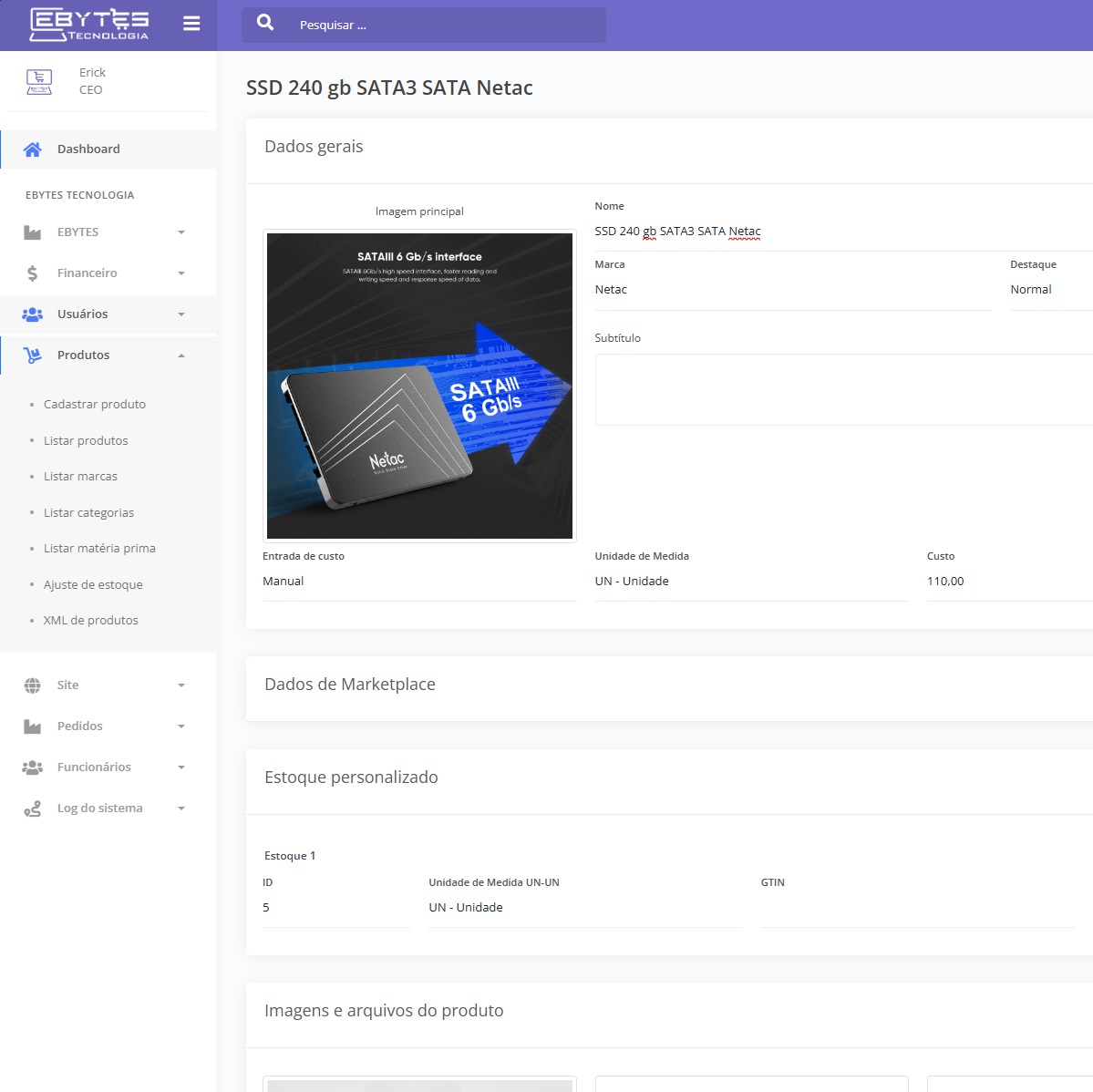
Task: Click the Erick CEO user name
Action: tap(92, 81)
